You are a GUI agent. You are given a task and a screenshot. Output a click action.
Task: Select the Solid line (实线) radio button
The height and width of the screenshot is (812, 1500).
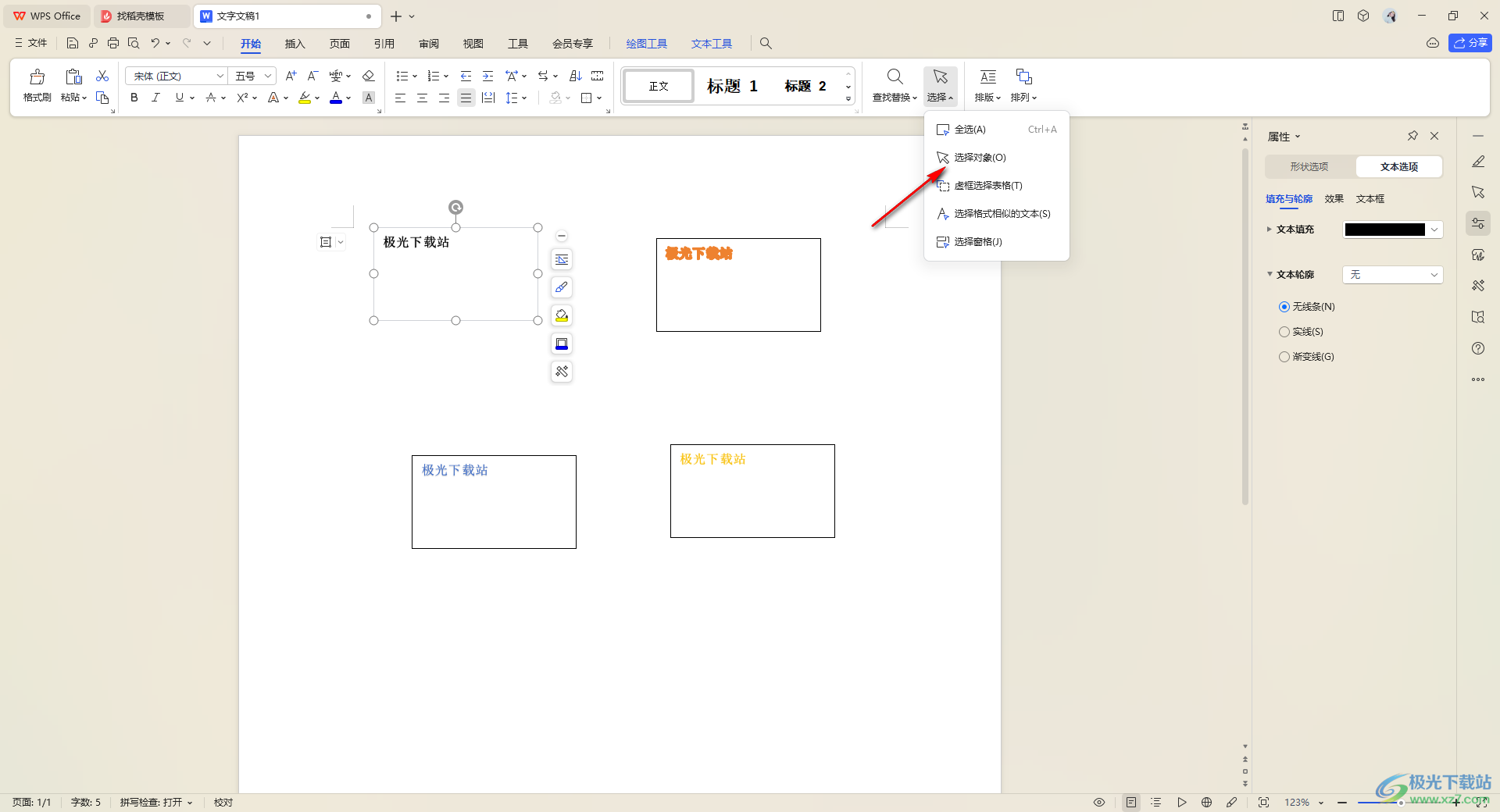click(x=1284, y=332)
